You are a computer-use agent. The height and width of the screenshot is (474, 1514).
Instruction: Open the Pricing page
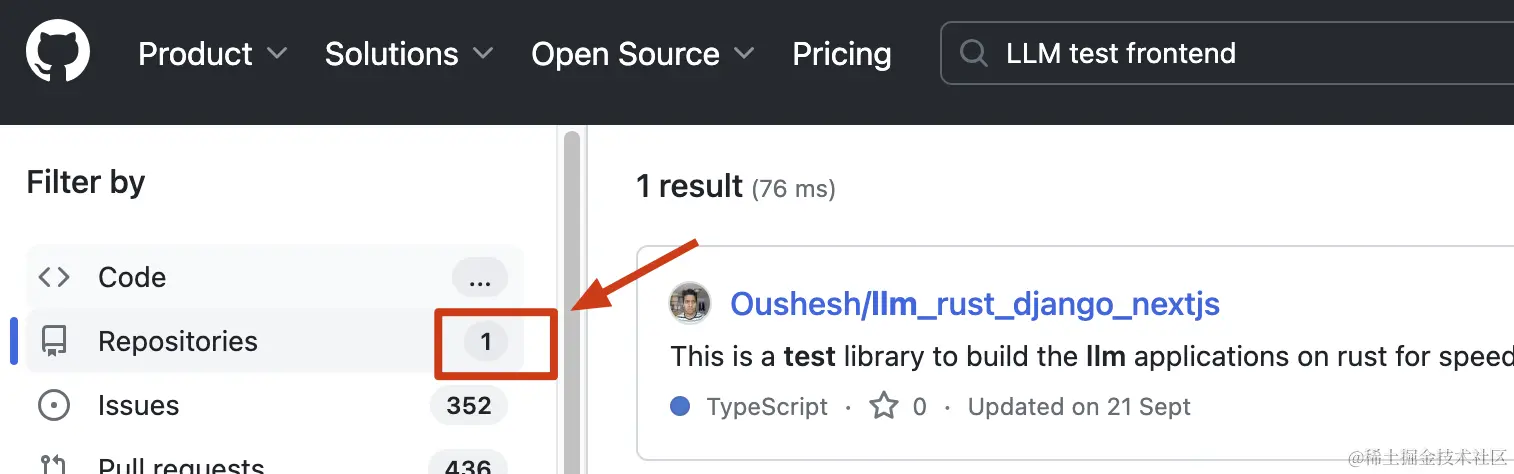[842, 53]
